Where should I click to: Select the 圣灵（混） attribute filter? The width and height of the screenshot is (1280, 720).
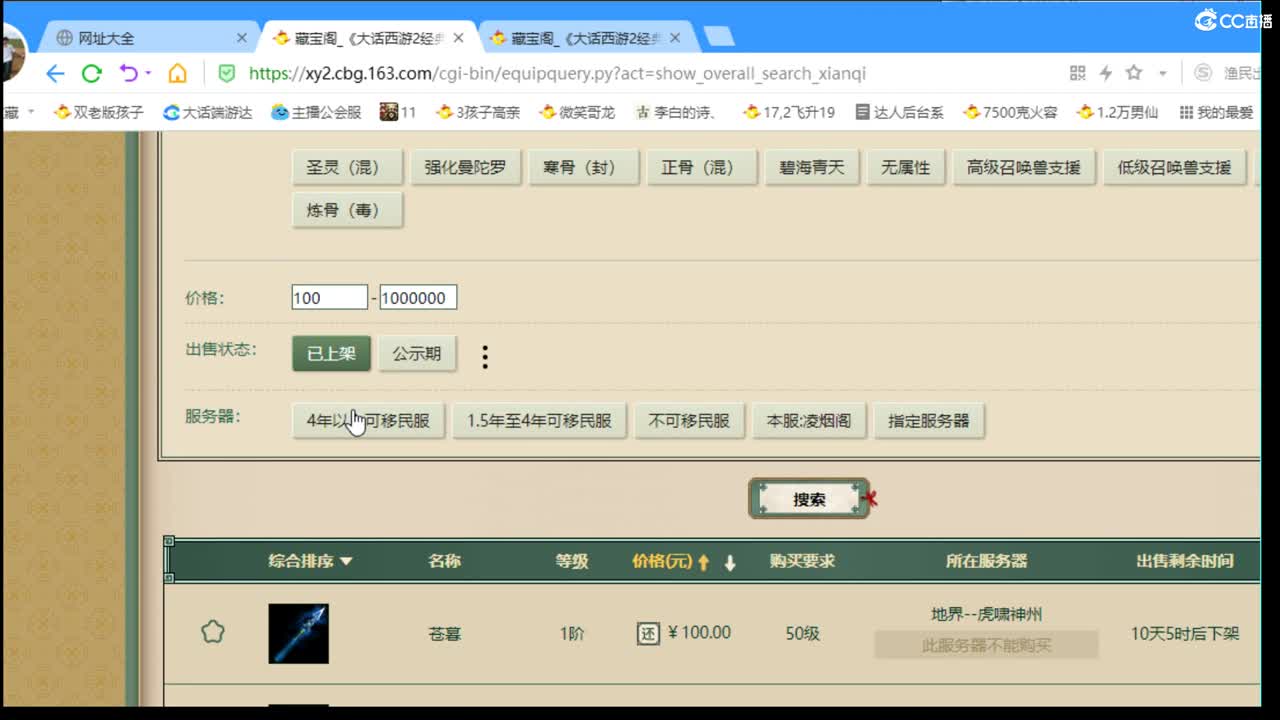coord(347,168)
